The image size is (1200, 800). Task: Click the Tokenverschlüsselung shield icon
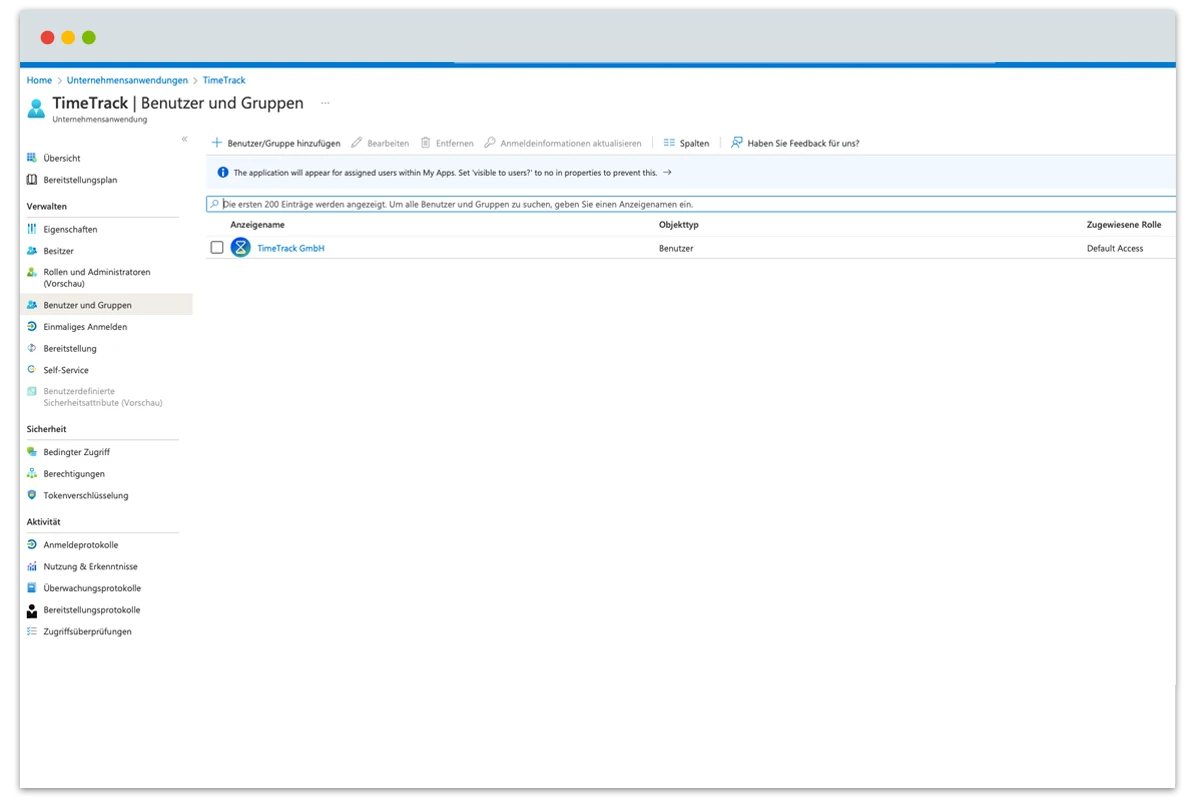32,495
